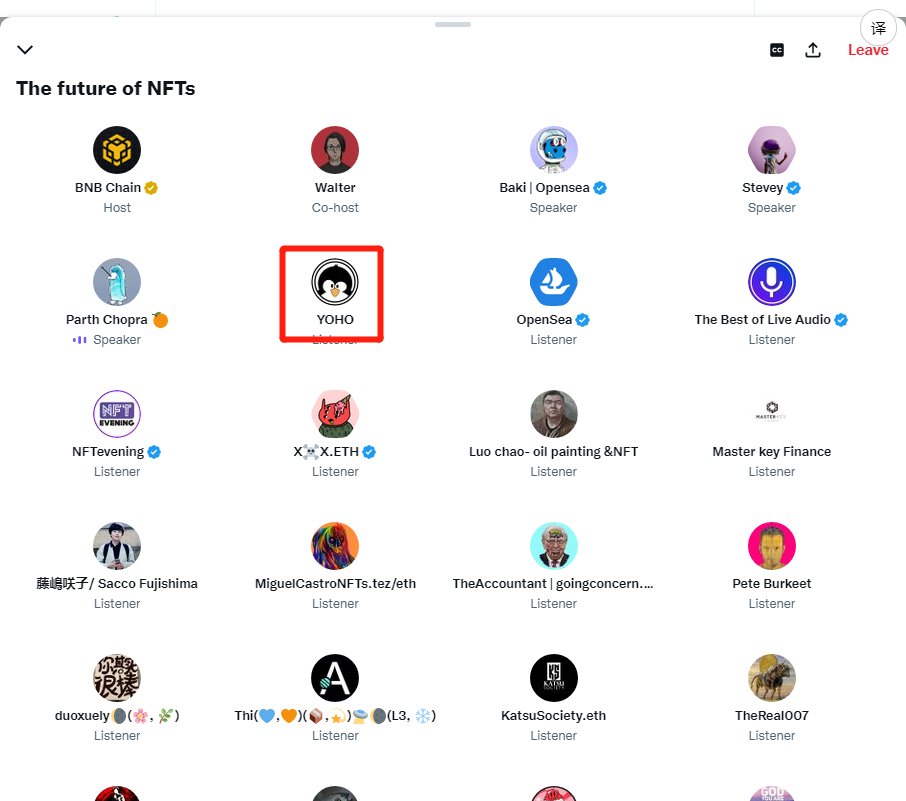Click The Best of Live Audio name
The image size is (906, 801).
pyautogui.click(x=762, y=320)
